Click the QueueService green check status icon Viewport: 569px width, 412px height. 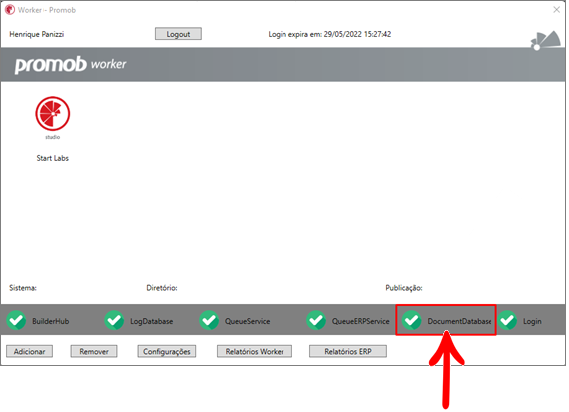pyautogui.click(x=209, y=321)
